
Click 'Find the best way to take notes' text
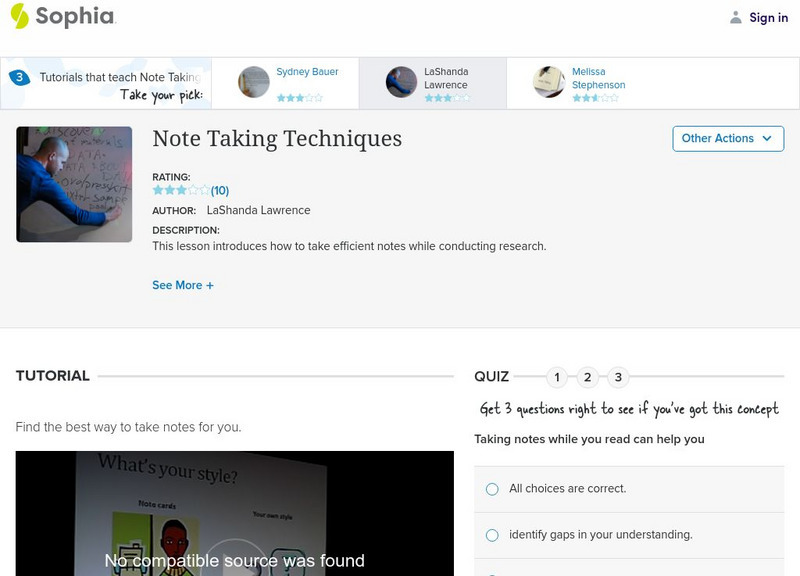click(x=129, y=427)
